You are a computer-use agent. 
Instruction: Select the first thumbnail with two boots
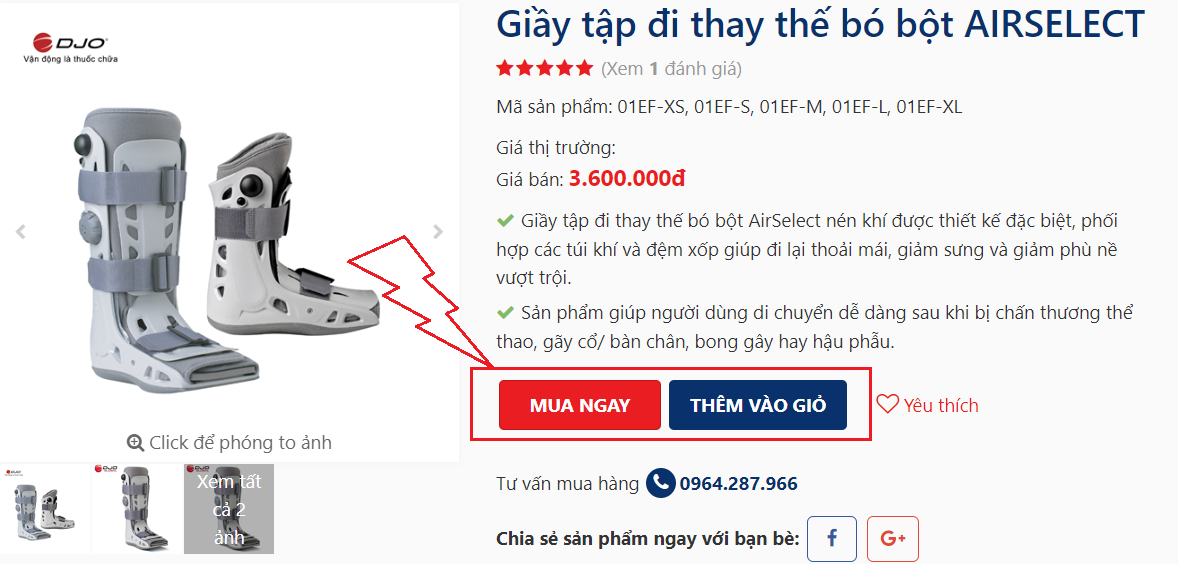(x=45, y=508)
